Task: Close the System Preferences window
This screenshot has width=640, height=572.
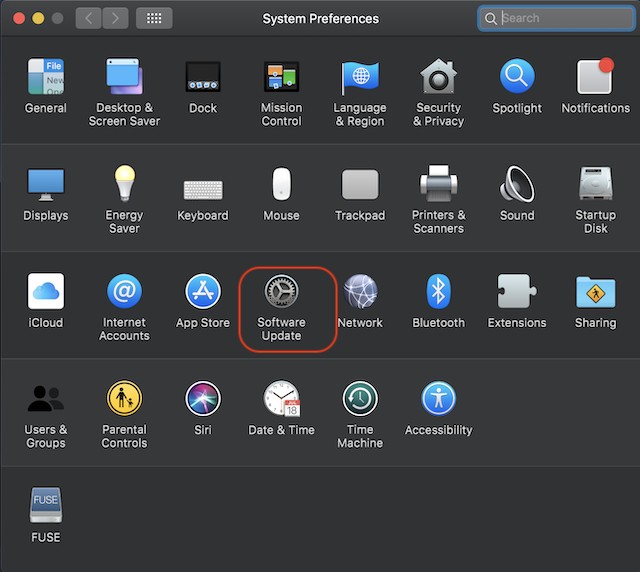Action: point(19,18)
